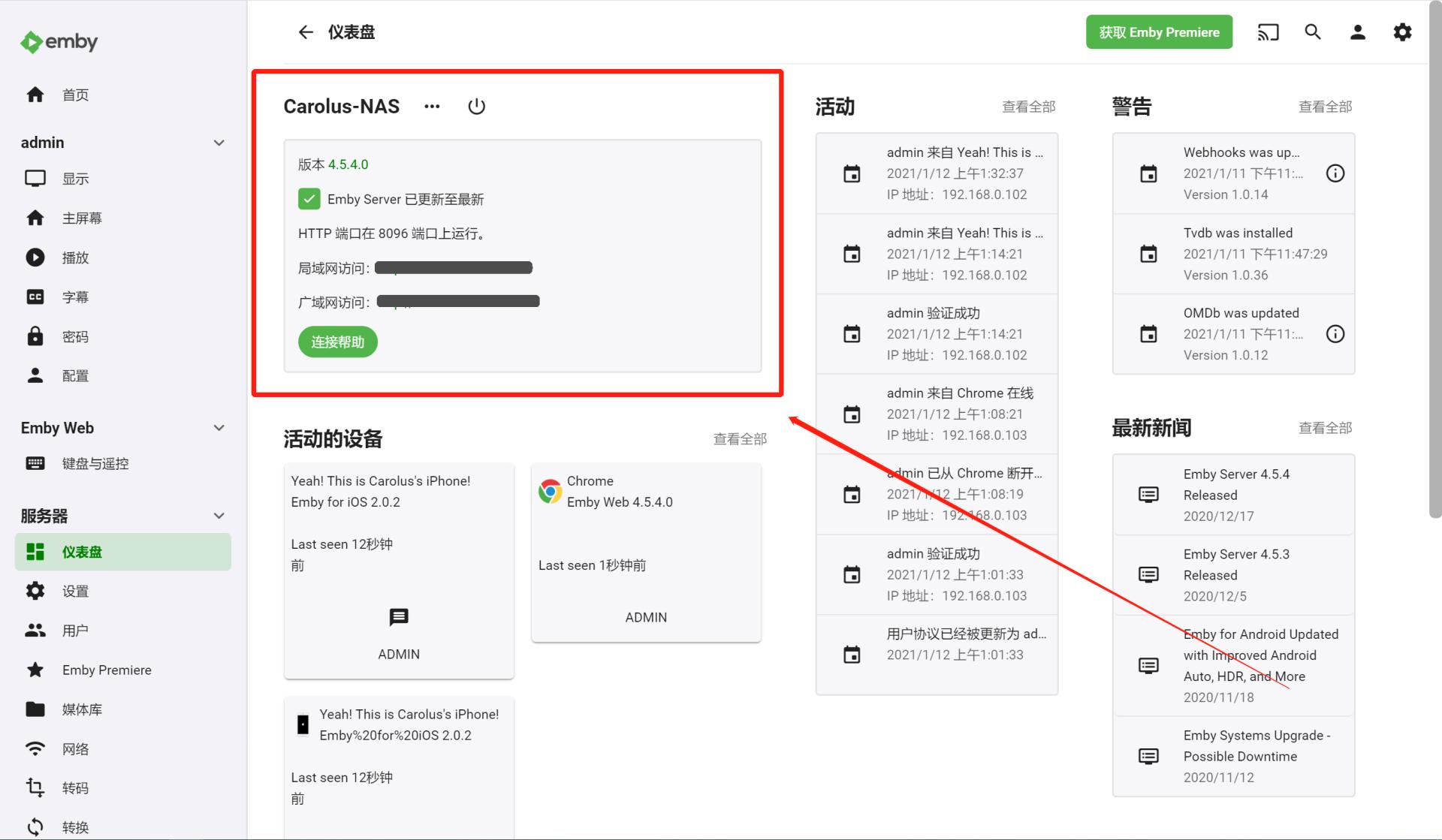The image size is (1442, 840).
Task: Collapse the 服务器 section
Action: pyautogui.click(x=219, y=516)
